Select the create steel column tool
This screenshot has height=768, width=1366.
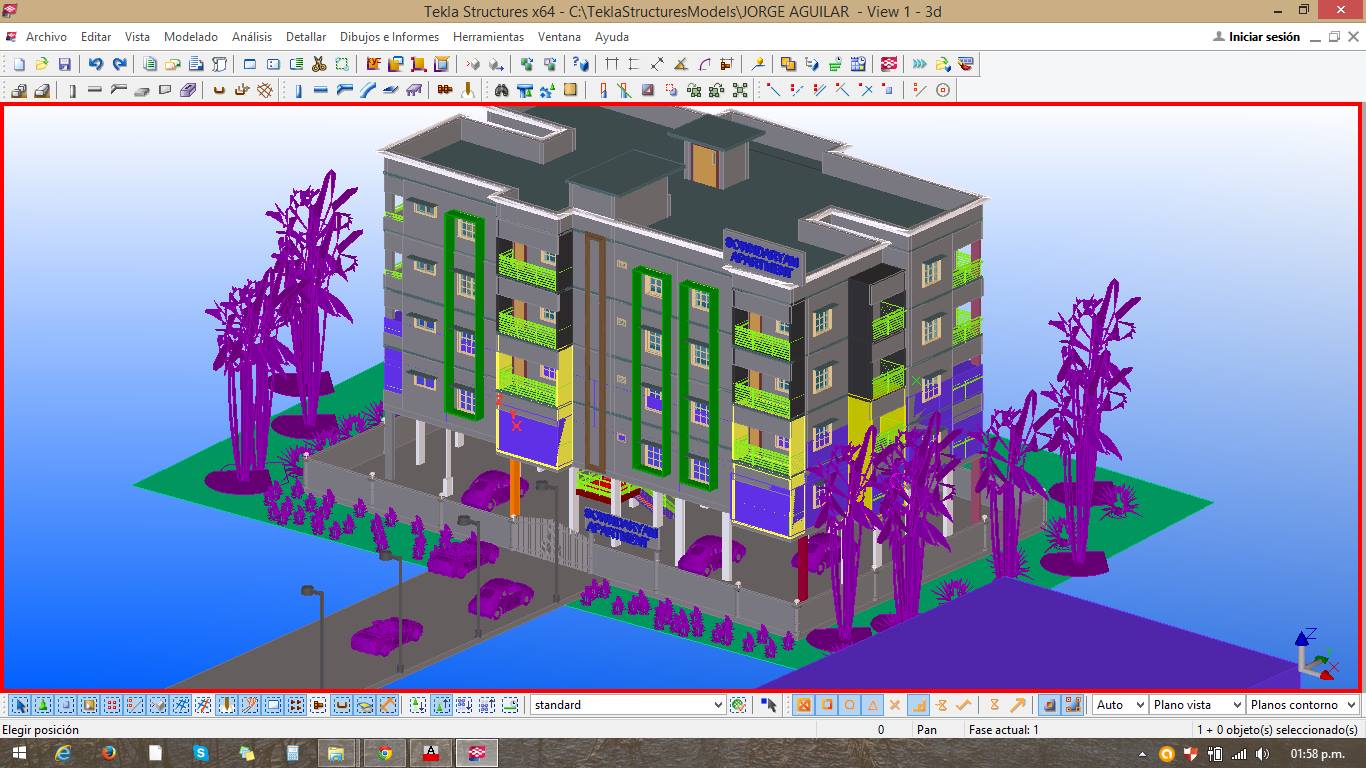click(298, 90)
